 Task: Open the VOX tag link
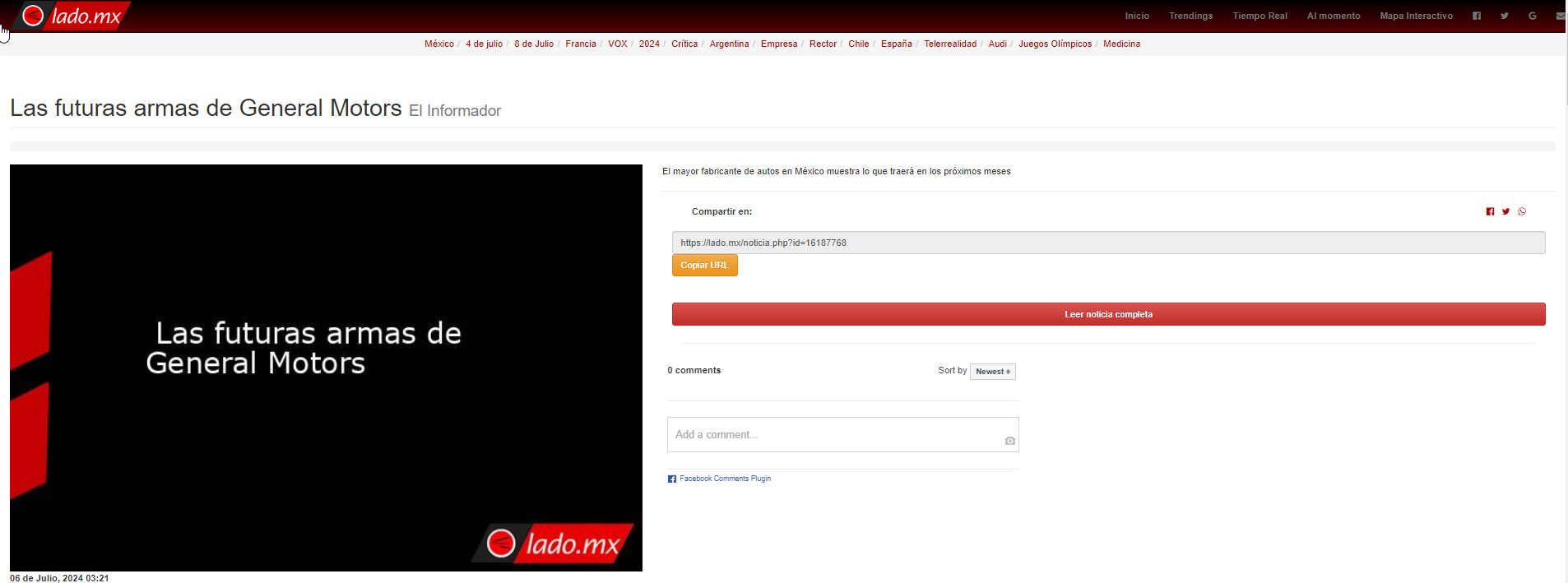618,44
